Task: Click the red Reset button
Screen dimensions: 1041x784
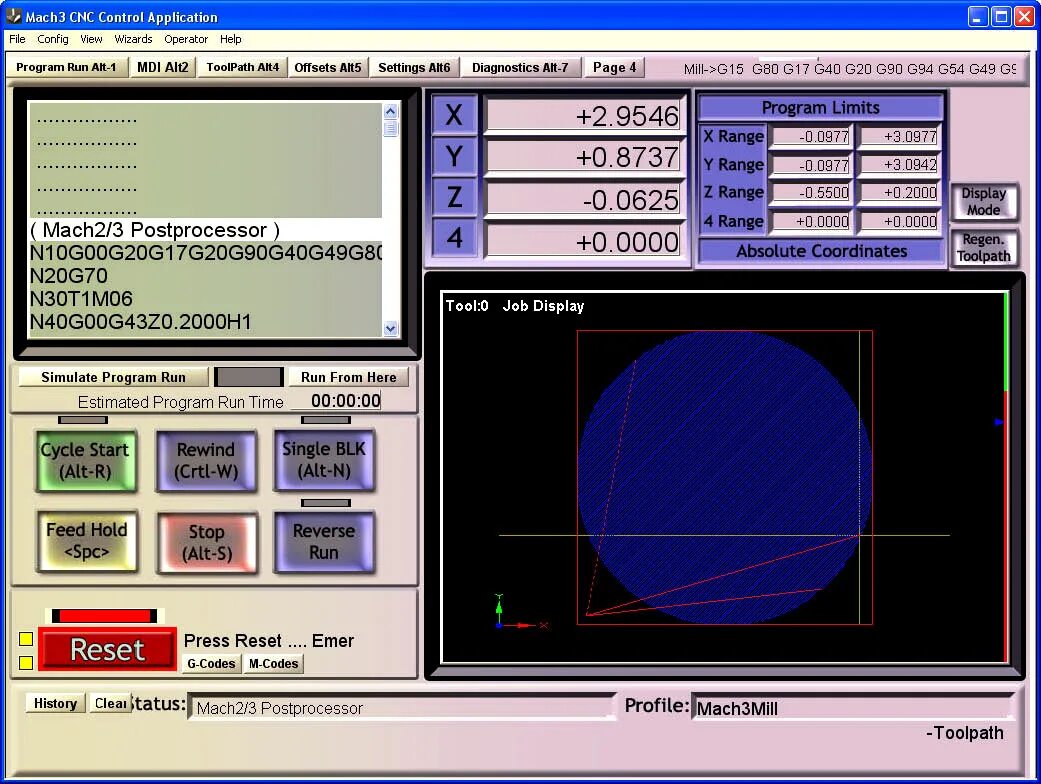Action: coord(108,649)
